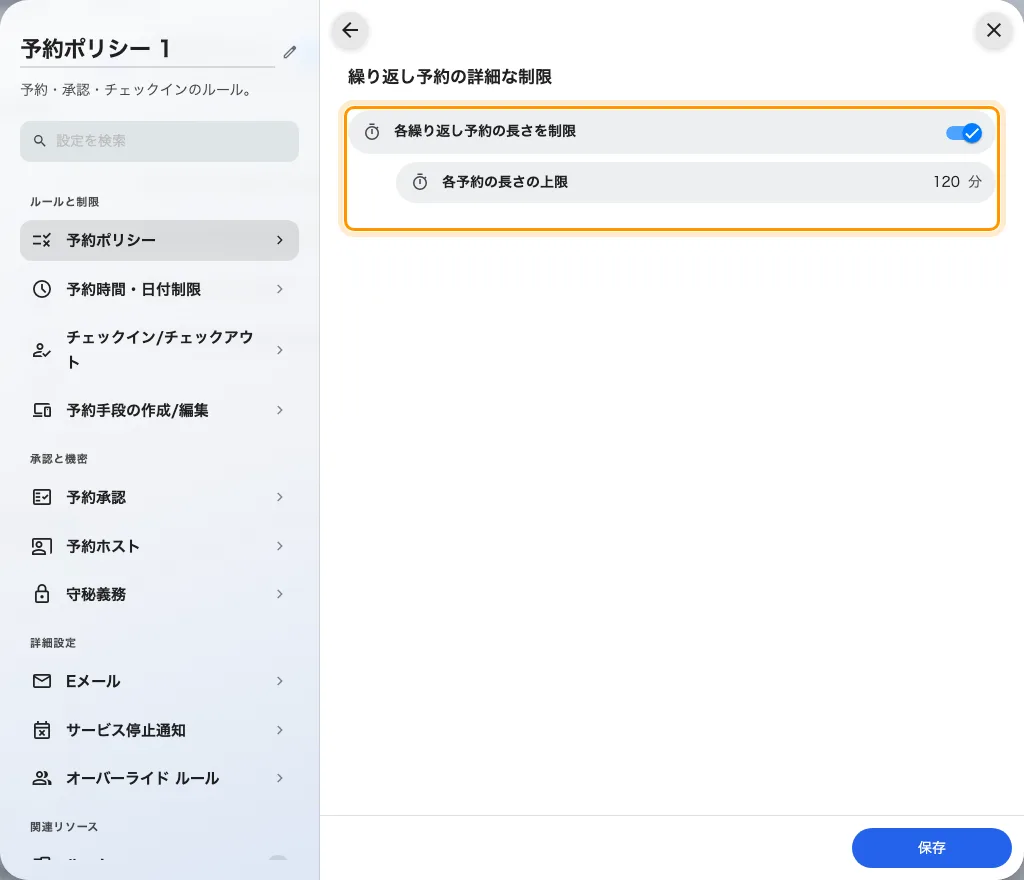Click the calendar-x icon for サービス停止通知
1024x880 pixels.
42,730
